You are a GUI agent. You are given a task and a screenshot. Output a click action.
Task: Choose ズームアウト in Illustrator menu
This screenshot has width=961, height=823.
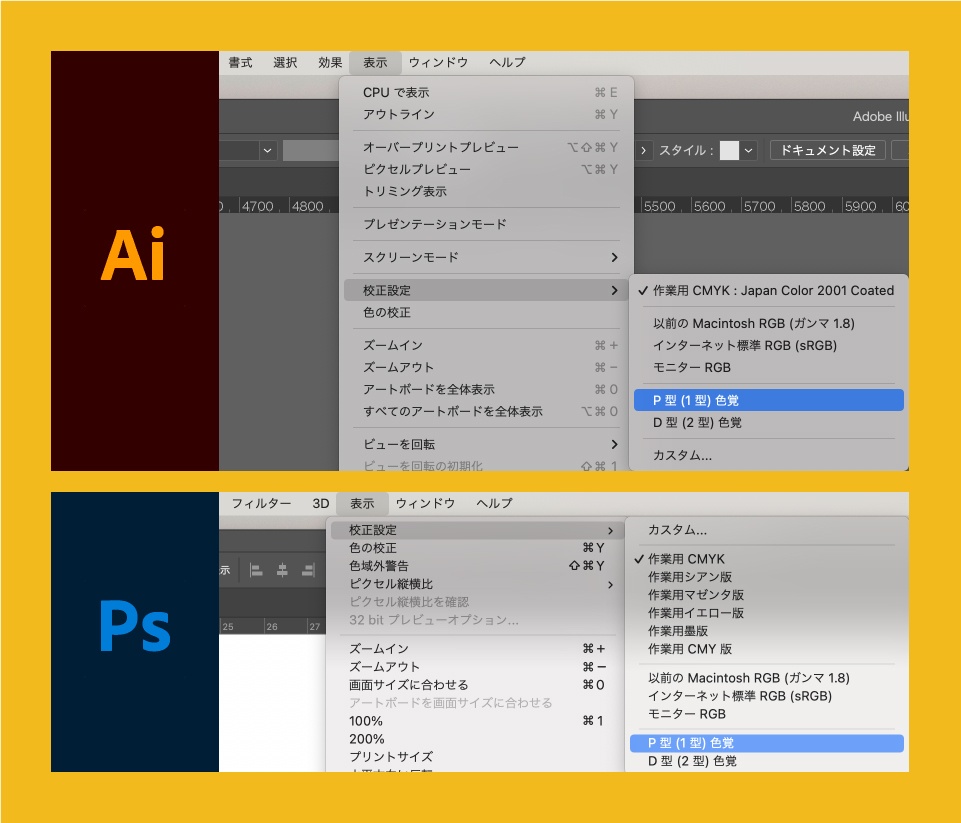486,368
